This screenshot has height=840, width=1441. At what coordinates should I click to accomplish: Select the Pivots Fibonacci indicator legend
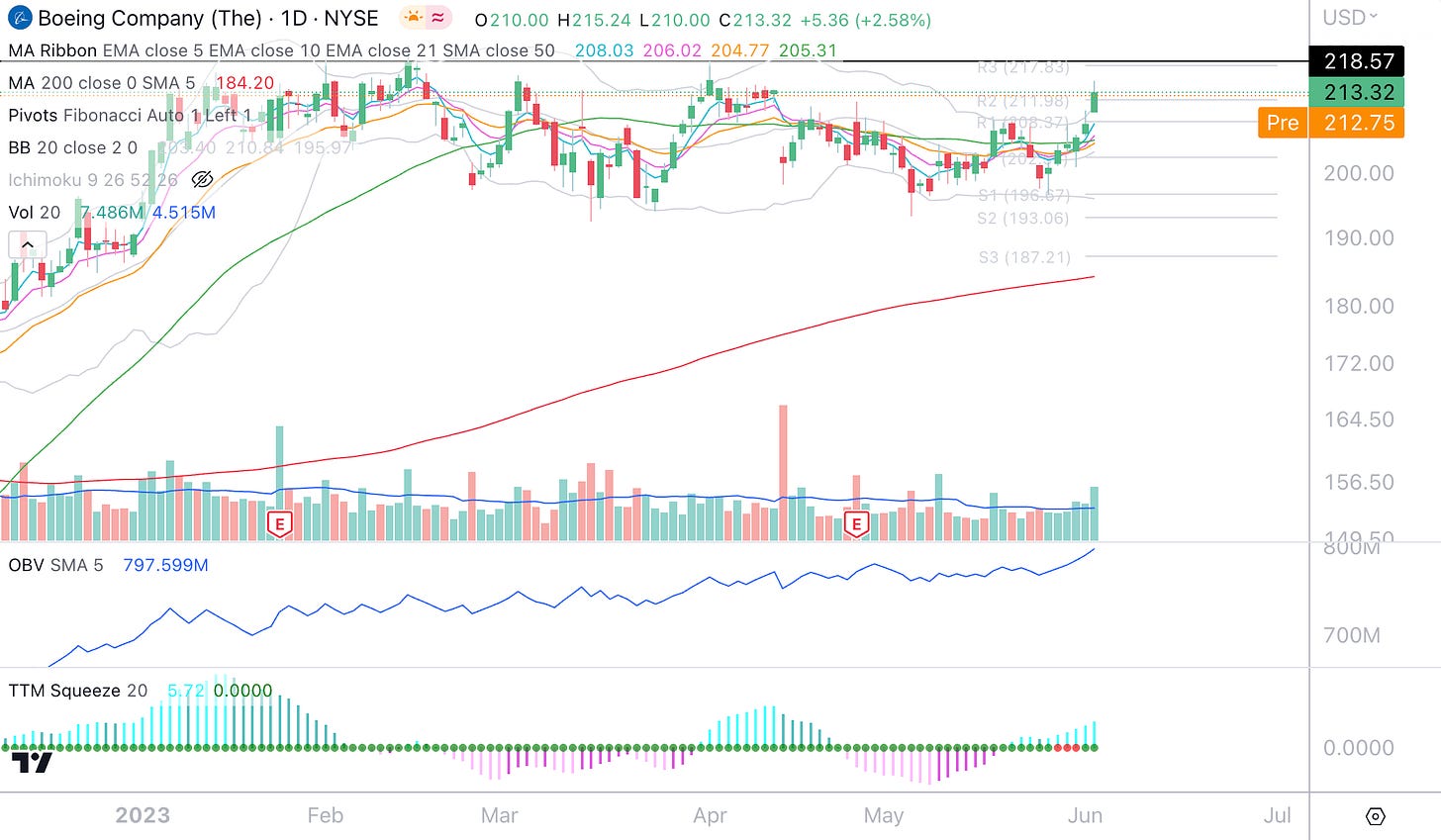tap(130, 115)
